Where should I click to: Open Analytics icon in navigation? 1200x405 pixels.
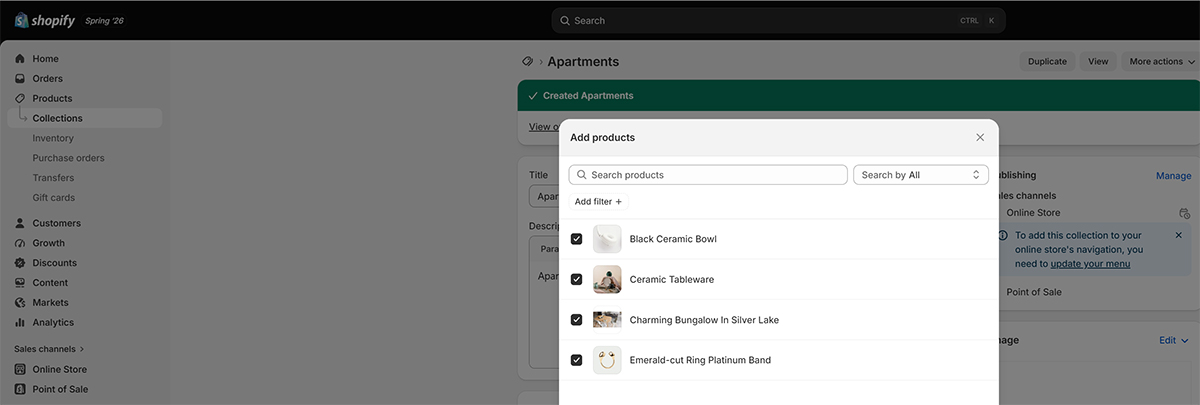tap(20, 323)
